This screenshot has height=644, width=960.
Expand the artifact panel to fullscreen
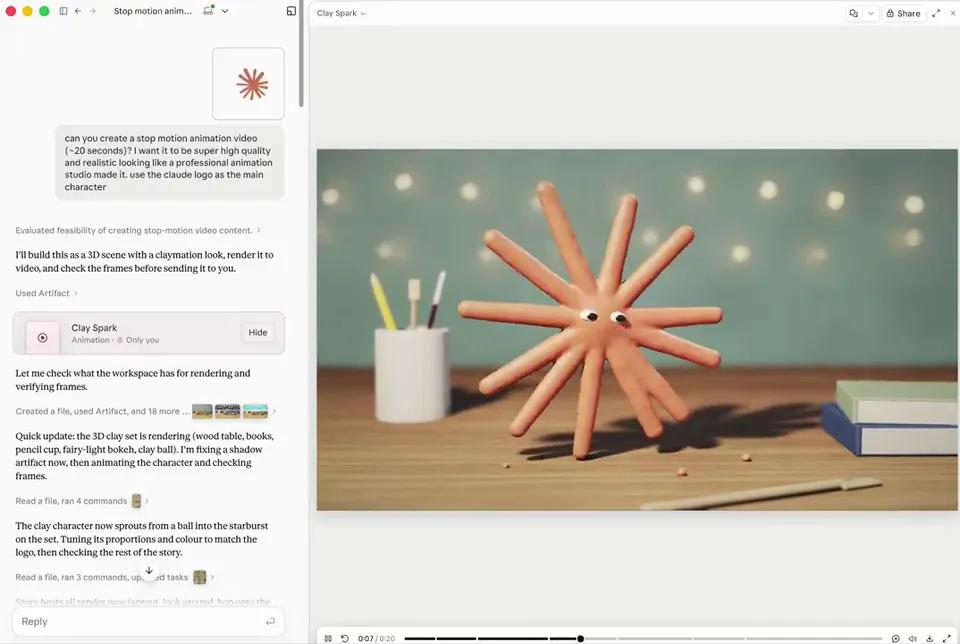click(936, 13)
